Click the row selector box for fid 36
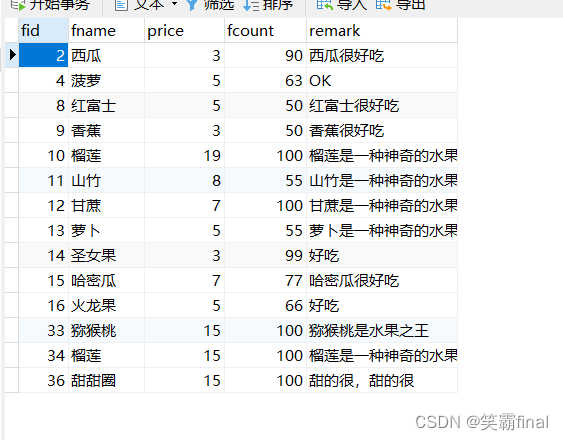Screen dimensions: 563x440 11,380
